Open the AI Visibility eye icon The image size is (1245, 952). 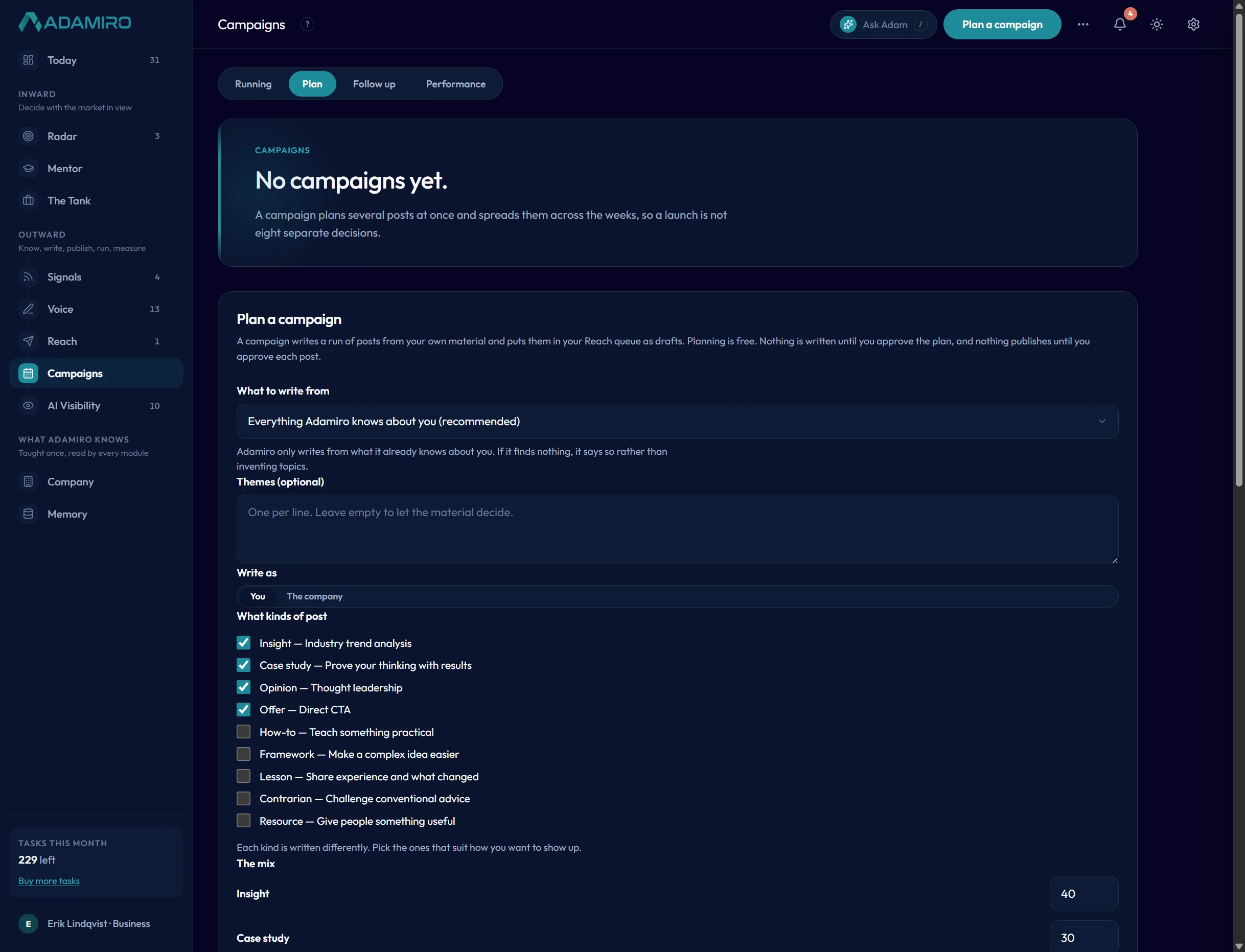pyautogui.click(x=28, y=406)
